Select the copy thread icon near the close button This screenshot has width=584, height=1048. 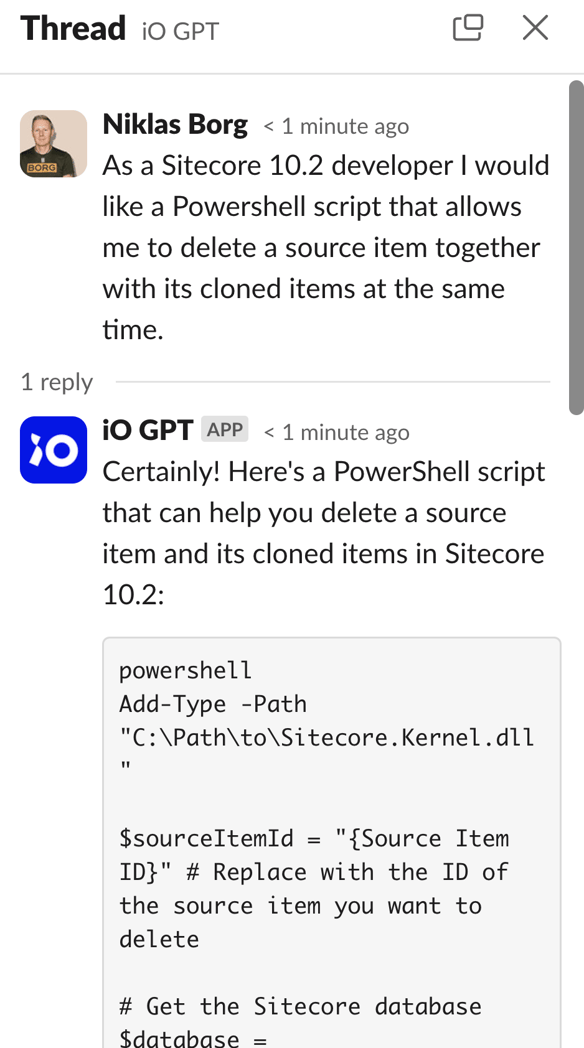click(x=467, y=28)
